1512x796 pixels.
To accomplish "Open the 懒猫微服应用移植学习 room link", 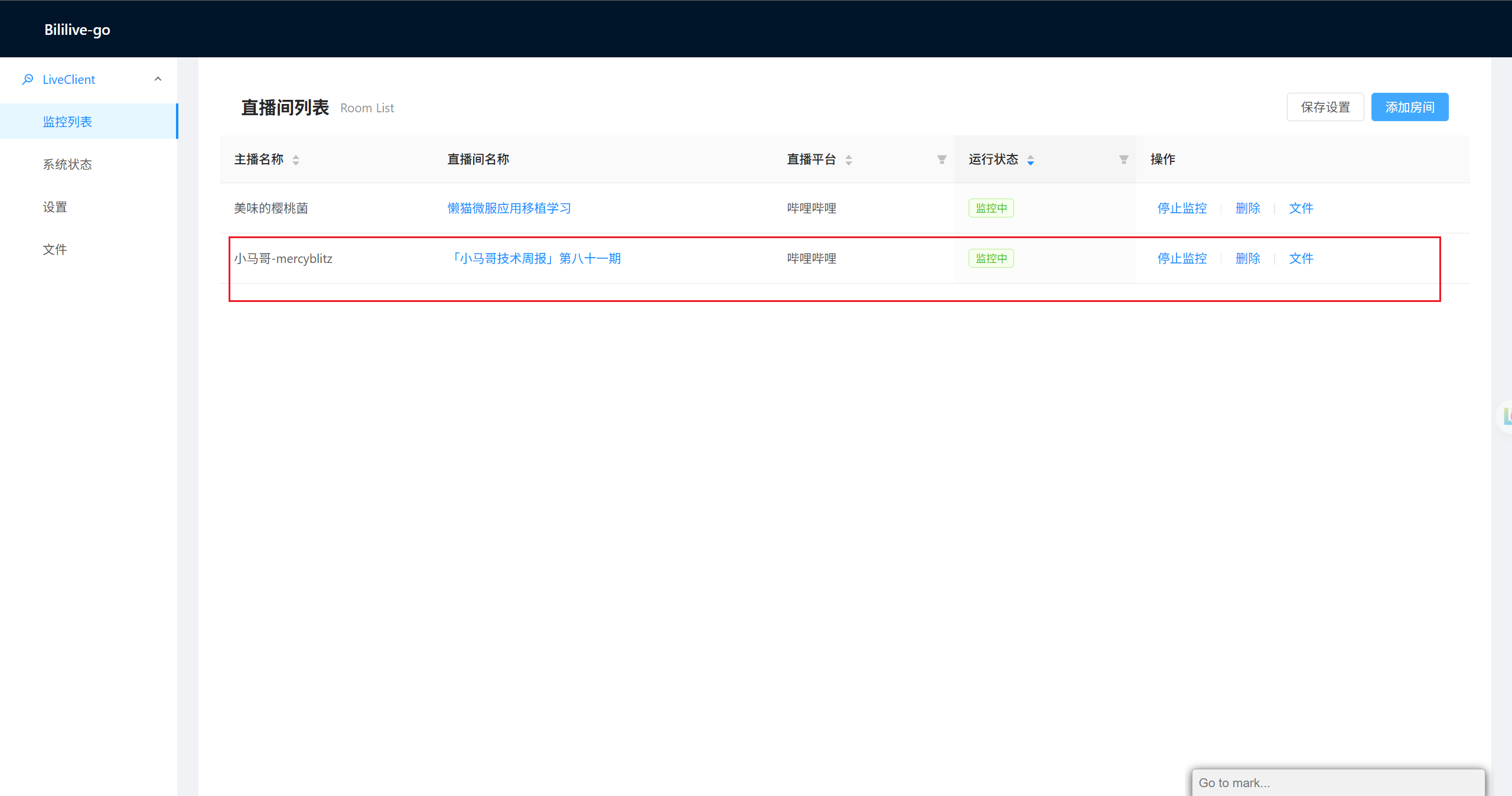I will [x=509, y=208].
